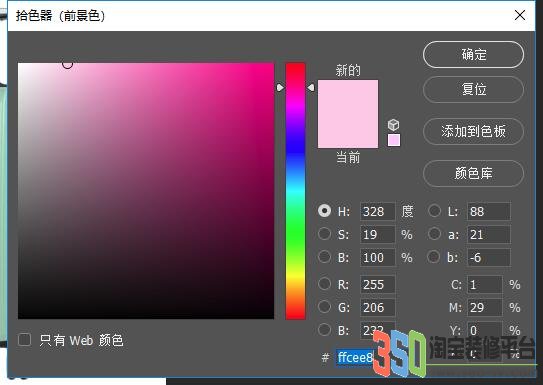Close the 拾色器 dialog
543x385 pixels.
coord(520,15)
